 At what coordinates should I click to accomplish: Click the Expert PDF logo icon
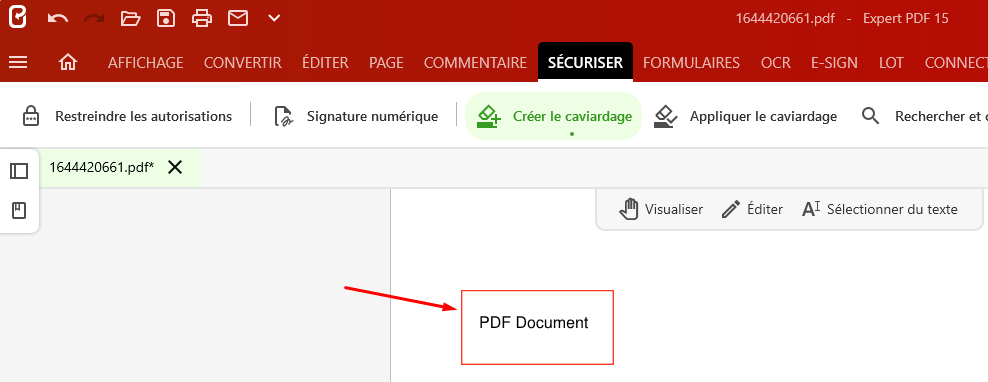[18, 18]
